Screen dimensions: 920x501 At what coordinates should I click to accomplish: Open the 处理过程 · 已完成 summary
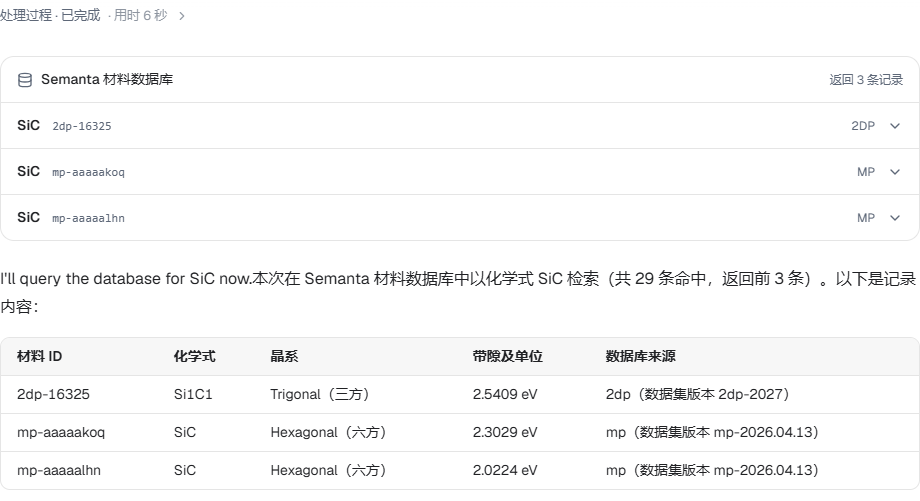(x=50, y=15)
